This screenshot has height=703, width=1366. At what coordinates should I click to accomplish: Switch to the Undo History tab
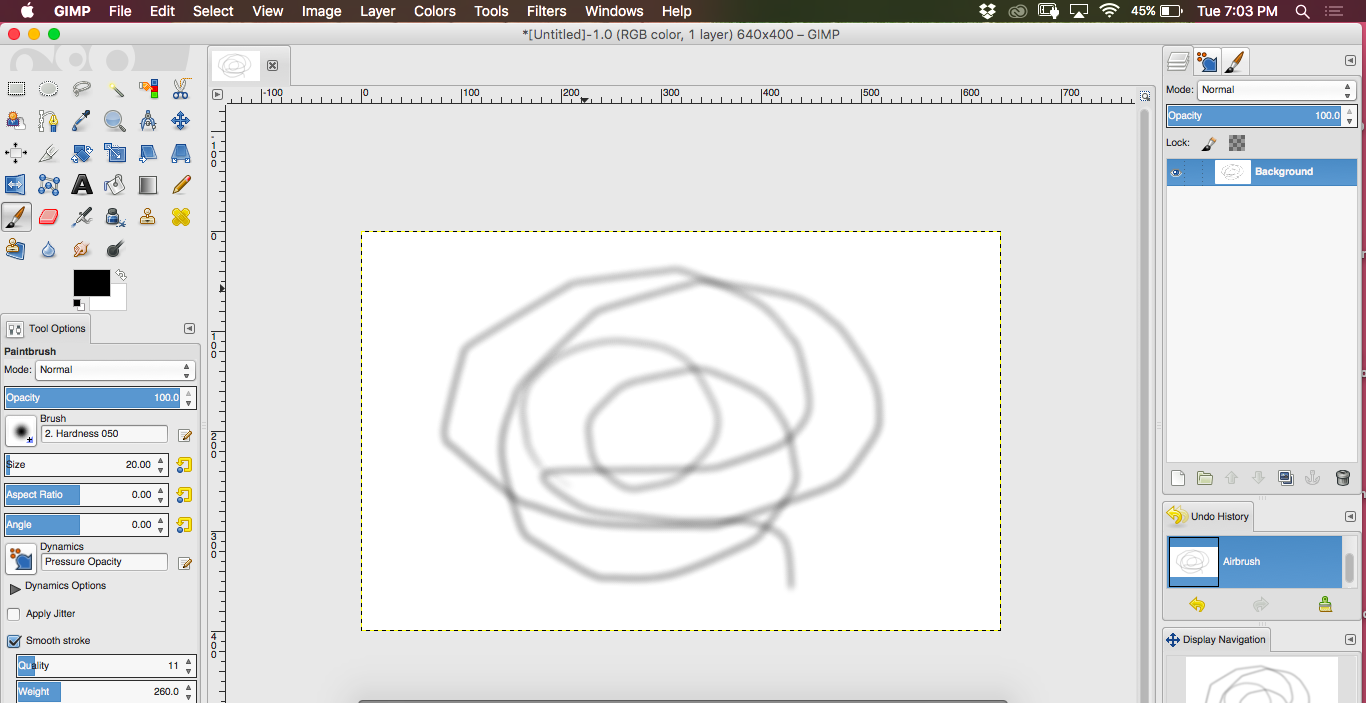pos(1208,516)
